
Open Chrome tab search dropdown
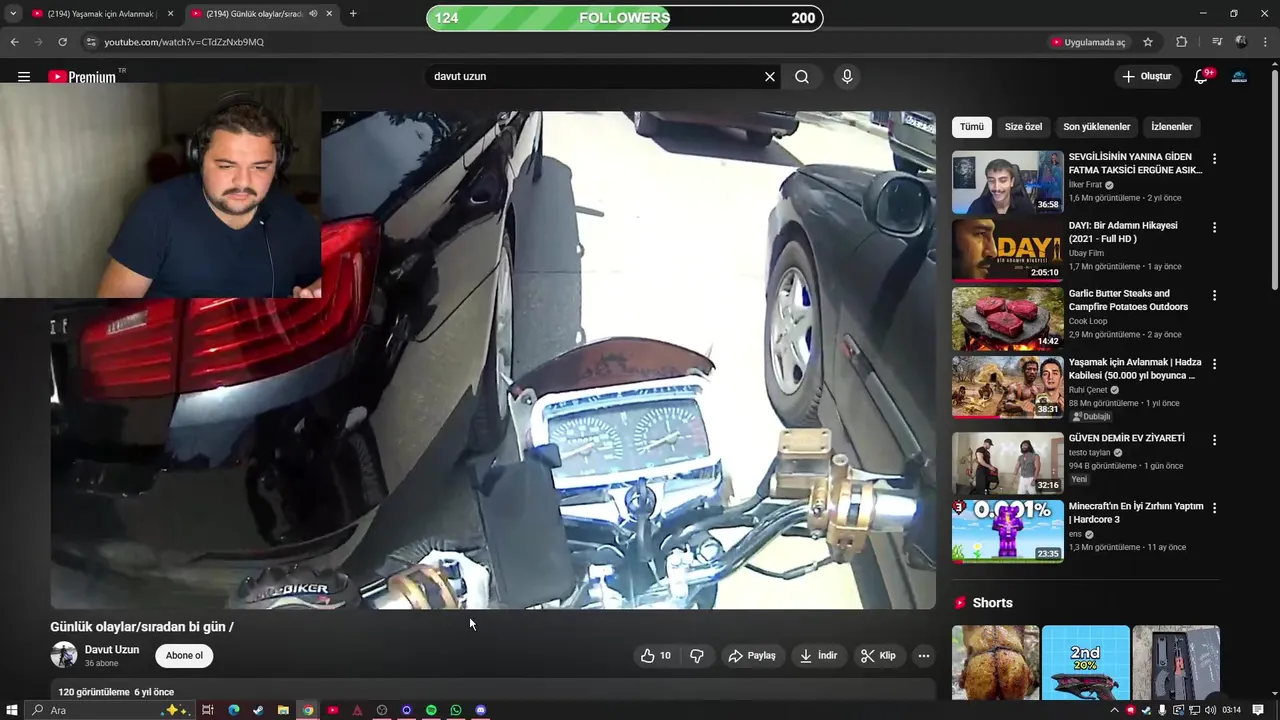(13, 14)
